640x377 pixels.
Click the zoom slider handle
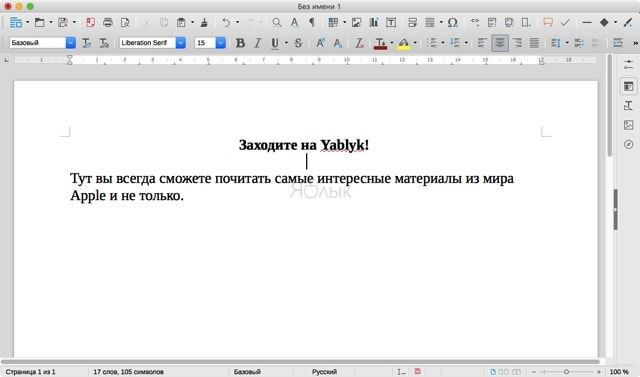click(x=566, y=372)
